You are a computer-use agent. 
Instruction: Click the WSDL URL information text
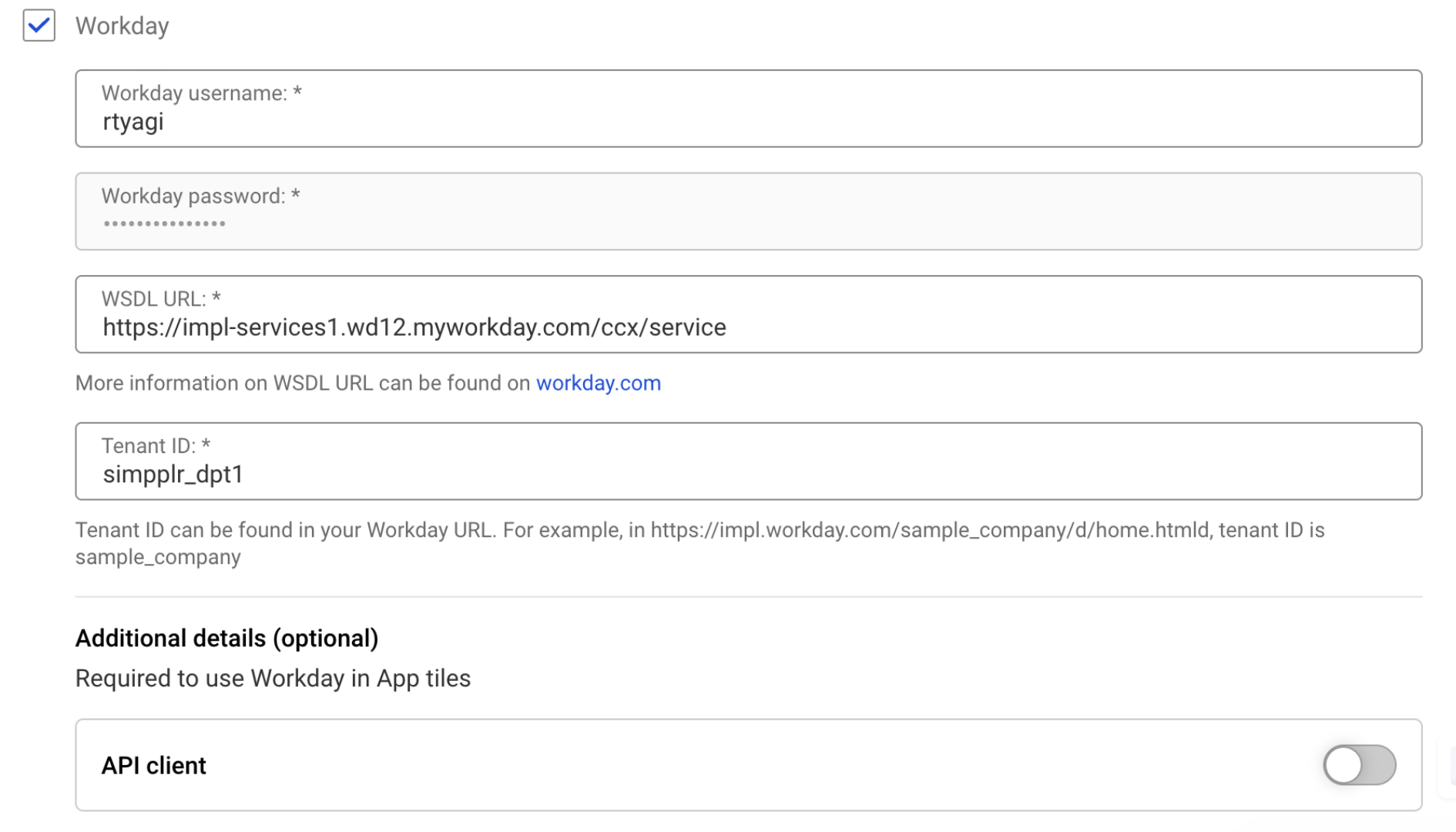[304, 383]
